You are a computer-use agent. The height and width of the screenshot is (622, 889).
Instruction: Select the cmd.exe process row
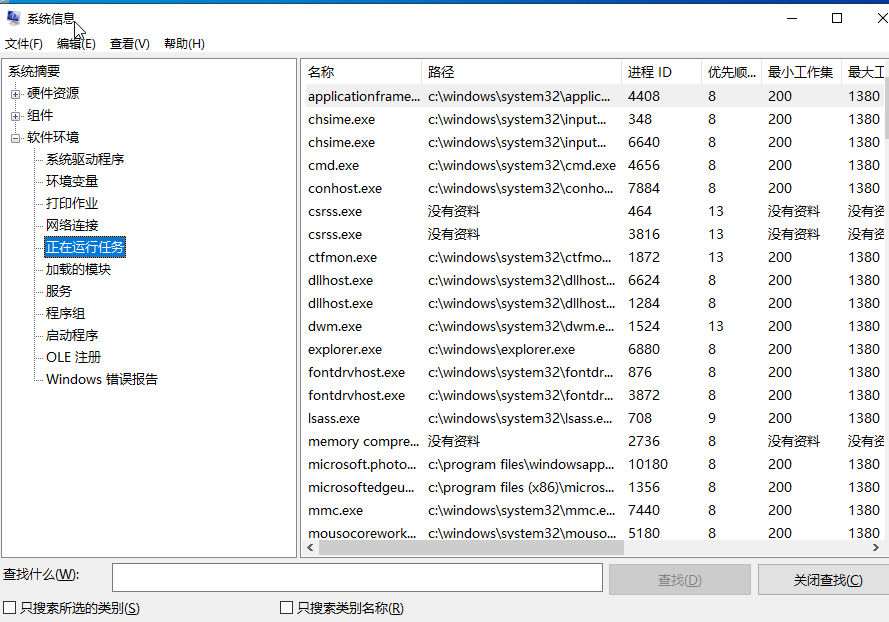point(595,166)
